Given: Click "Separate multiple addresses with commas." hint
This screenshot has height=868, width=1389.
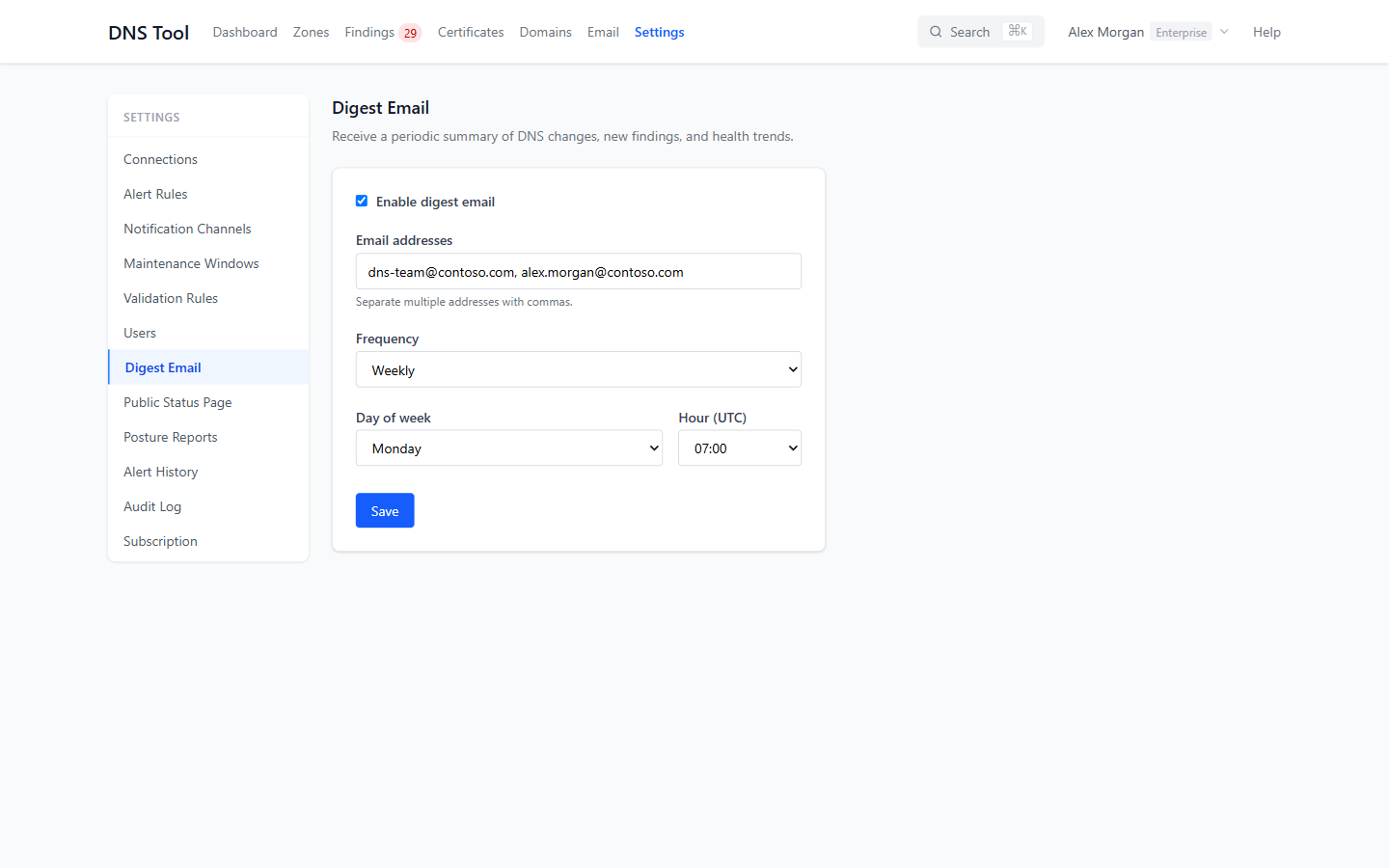Looking at the screenshot, I should (464, 302).
